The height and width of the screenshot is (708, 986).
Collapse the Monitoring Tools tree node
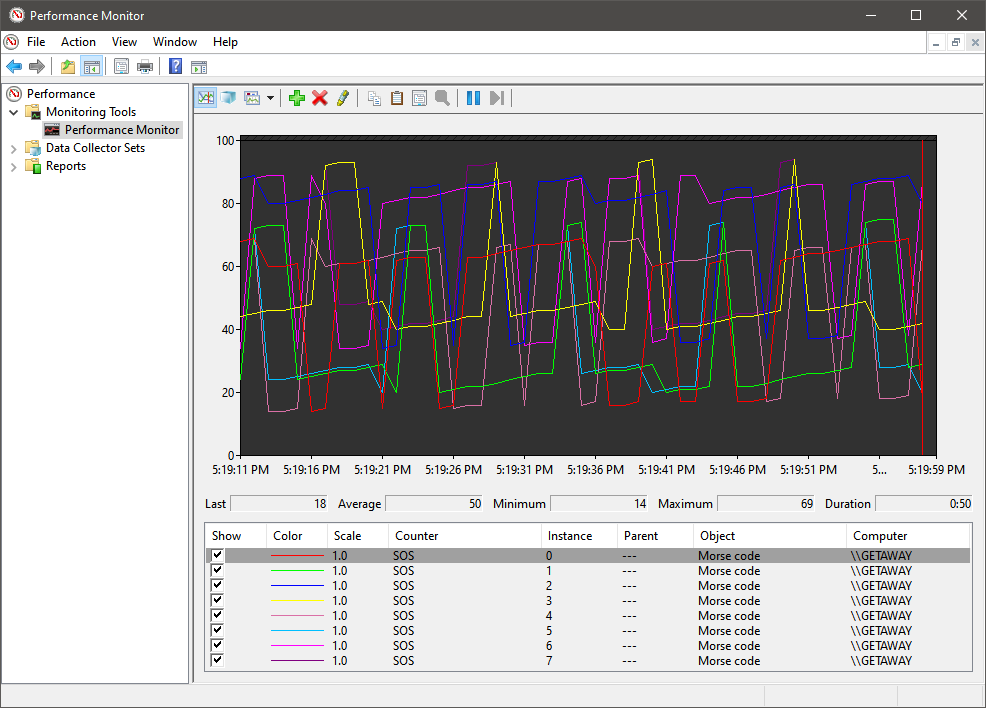(x=13, y=113)
